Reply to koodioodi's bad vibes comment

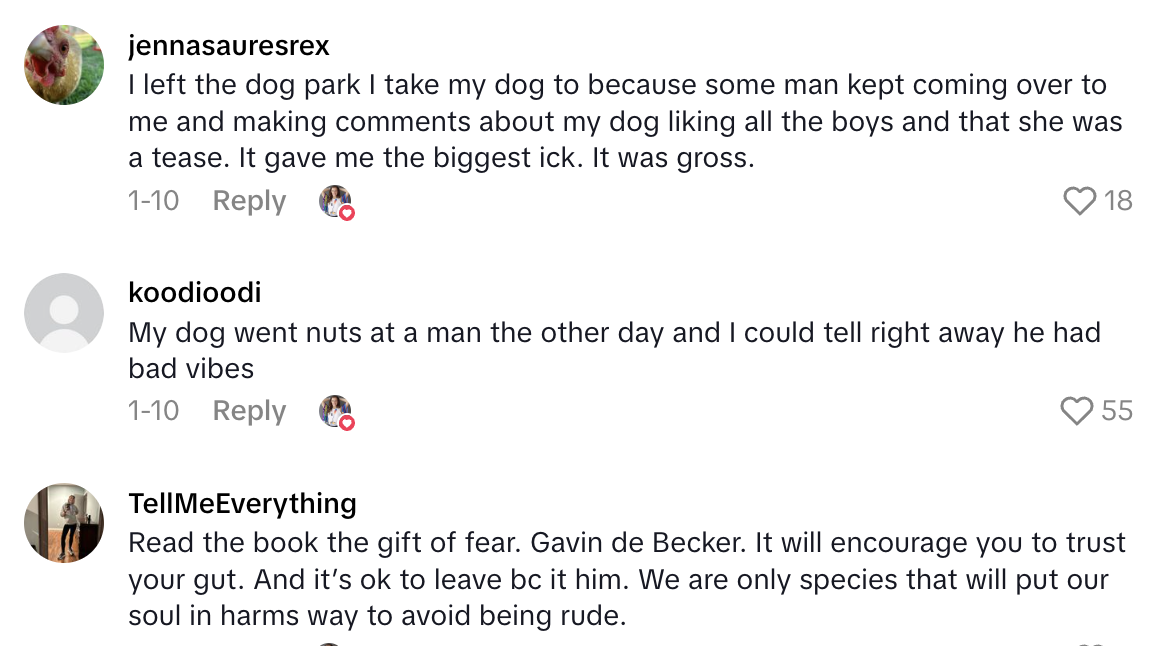tap(248, 411)
